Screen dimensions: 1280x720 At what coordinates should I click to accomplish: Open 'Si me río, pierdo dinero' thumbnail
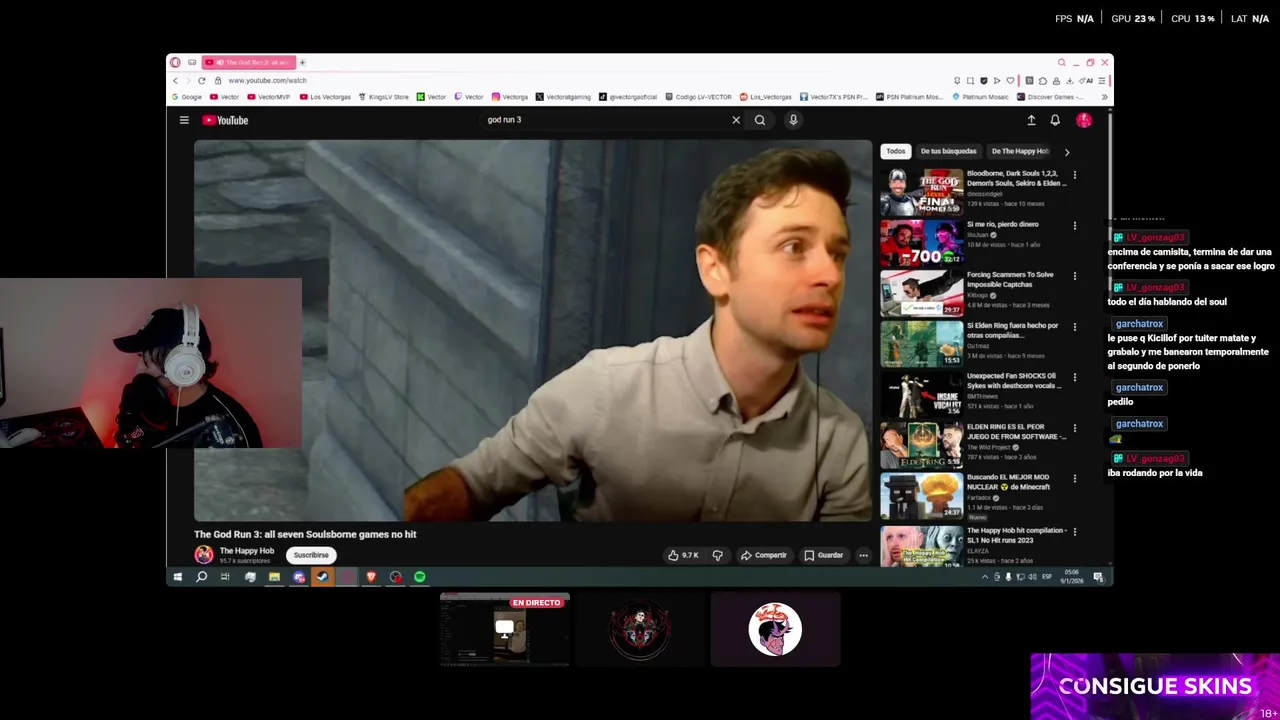[x=921, y=243]
